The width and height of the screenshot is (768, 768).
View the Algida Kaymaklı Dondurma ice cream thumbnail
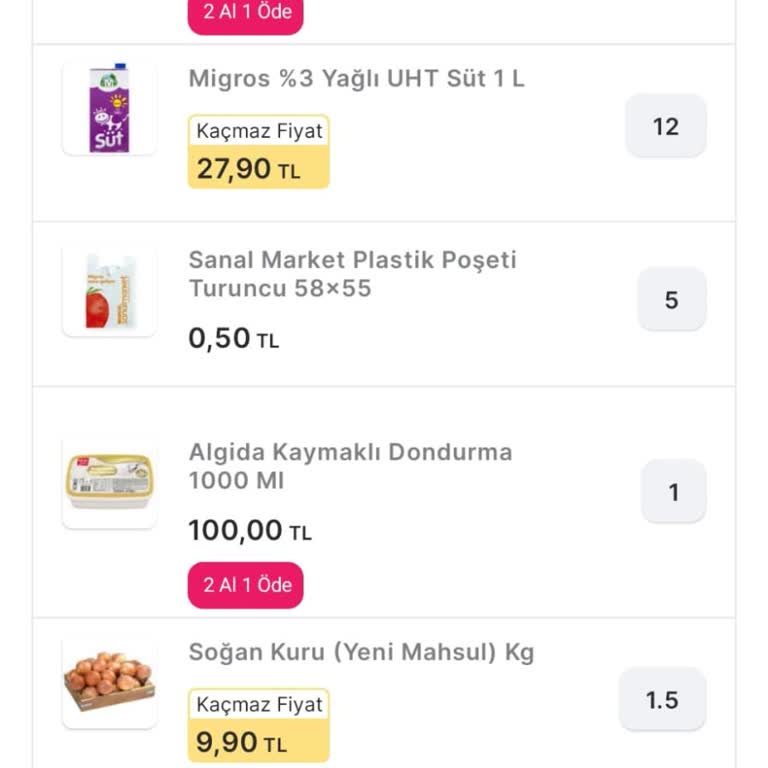click(x=109, y=482)
